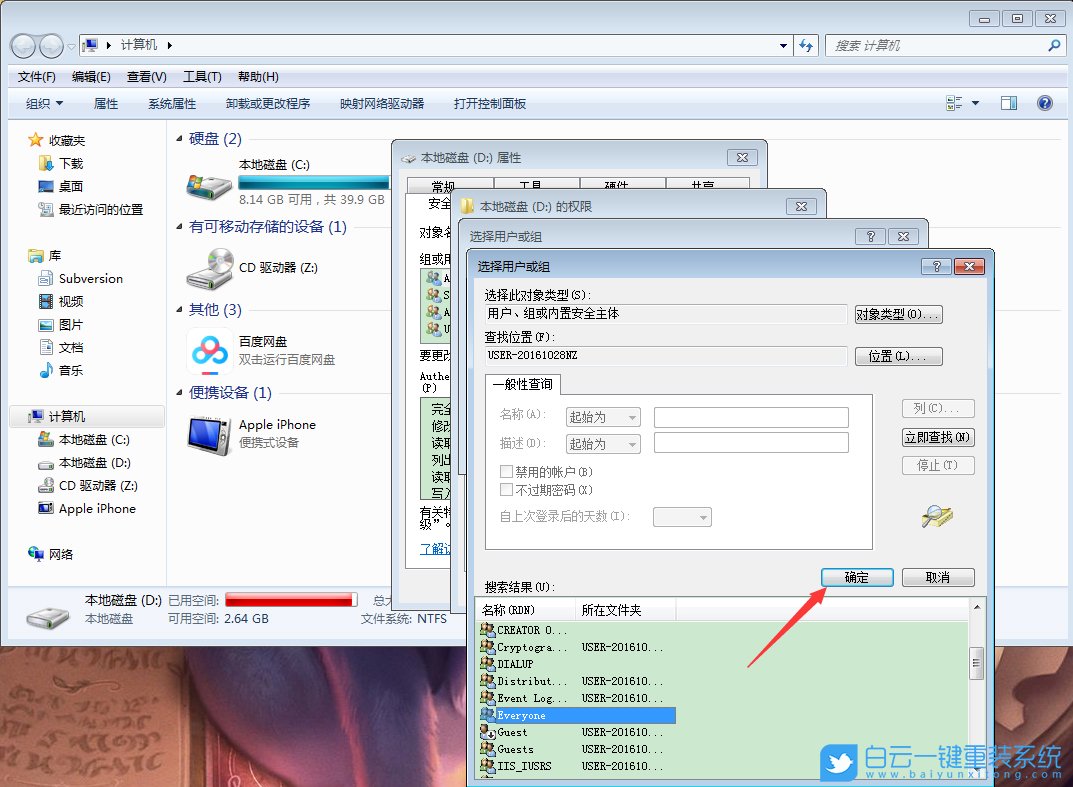The image size is (1073, 787).
Task: Open the CD 驱动器 (Z:) drive
Action: coord(279,265)
